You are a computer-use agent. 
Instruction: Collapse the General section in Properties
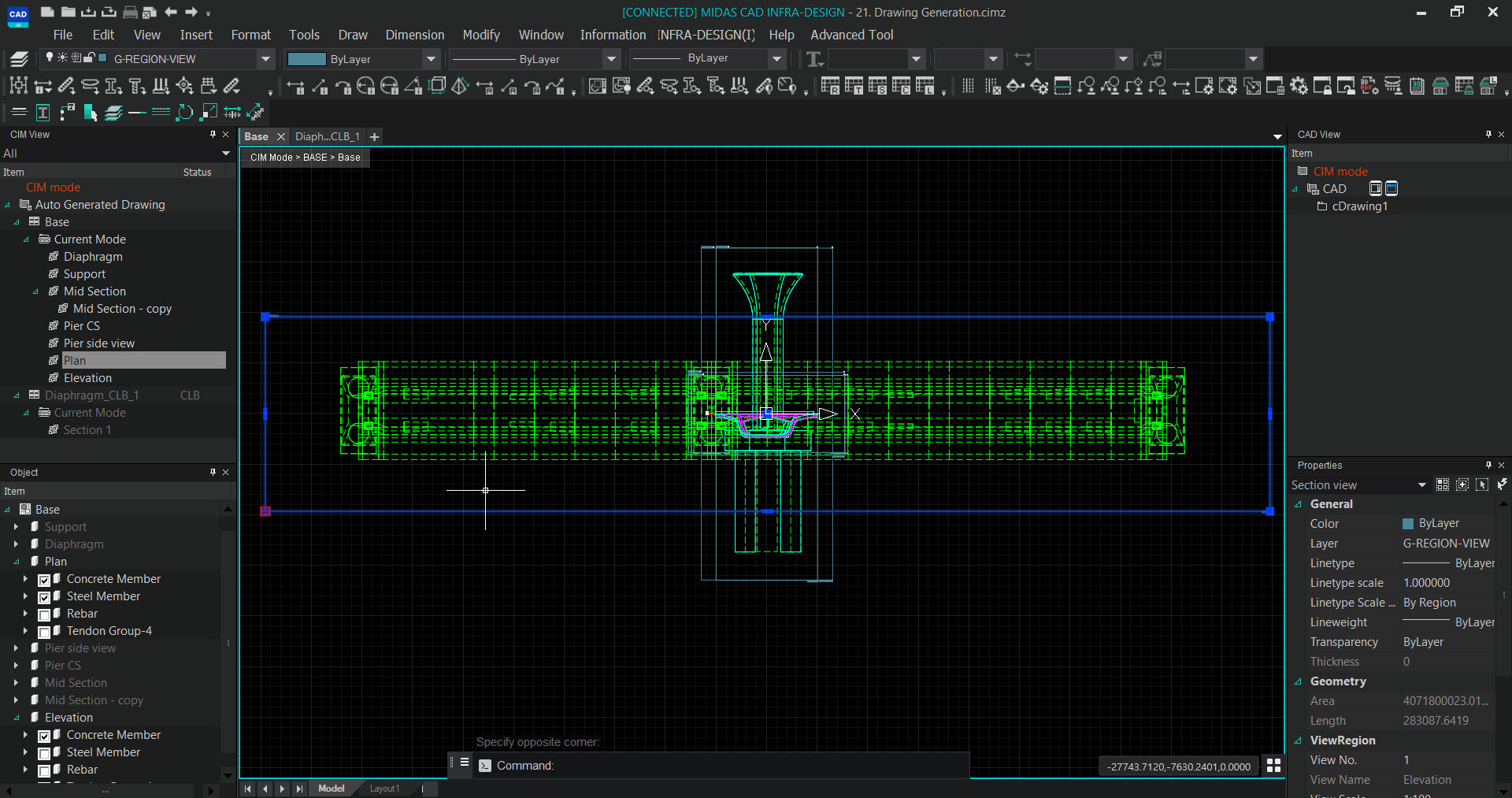(1298, 504)
